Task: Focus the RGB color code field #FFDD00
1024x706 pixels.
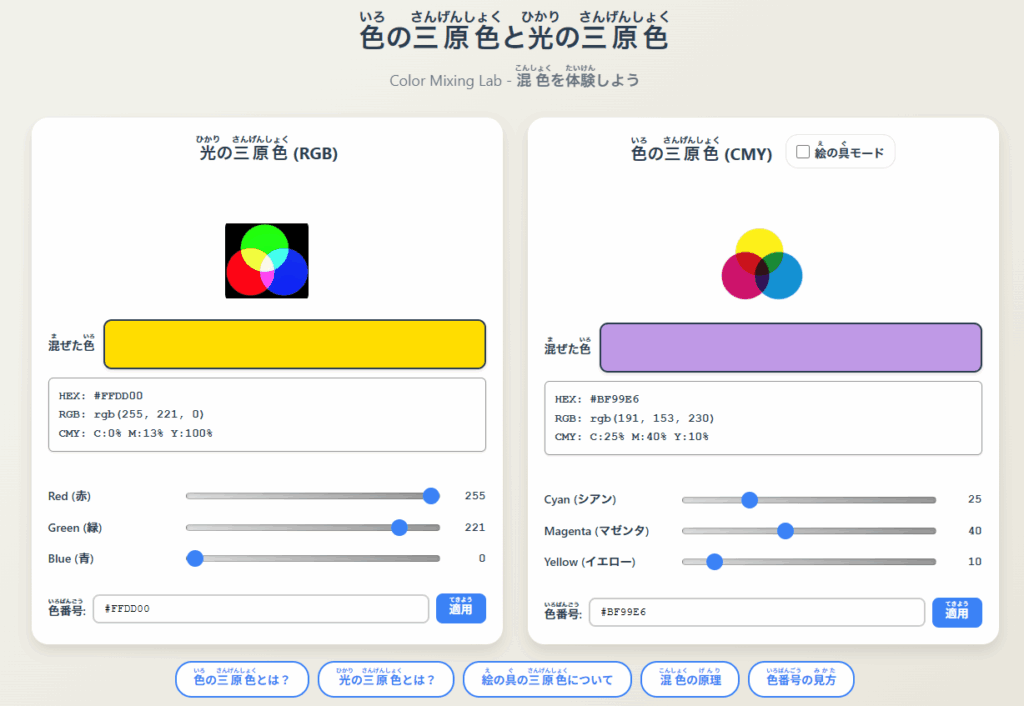Action: (x=260, y=609)
